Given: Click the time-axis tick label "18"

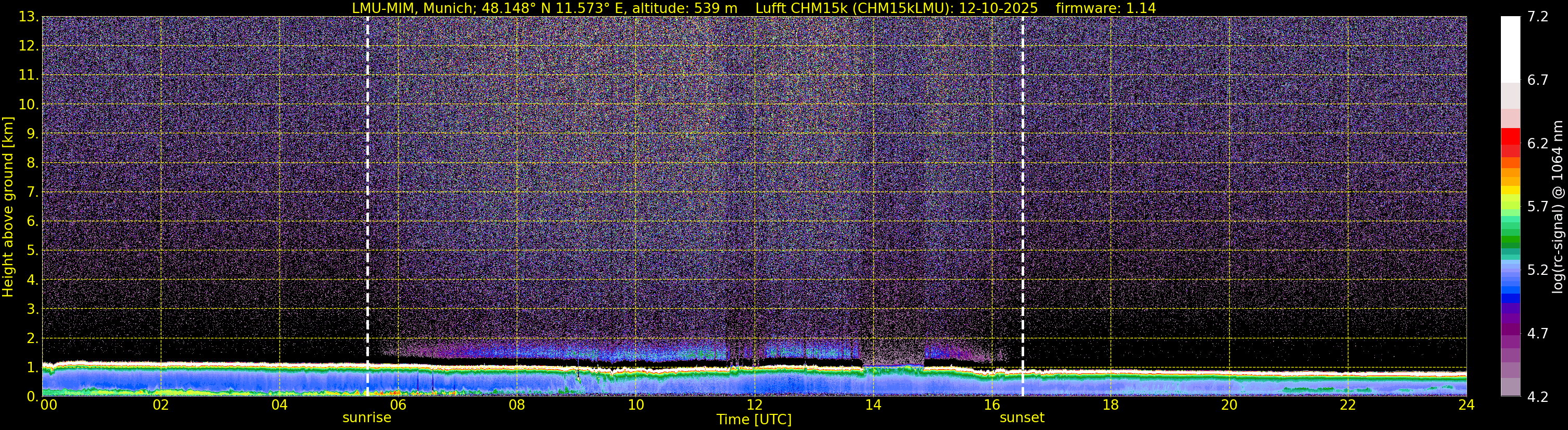Looking at the screenshot, I should tap(1110, 406).
